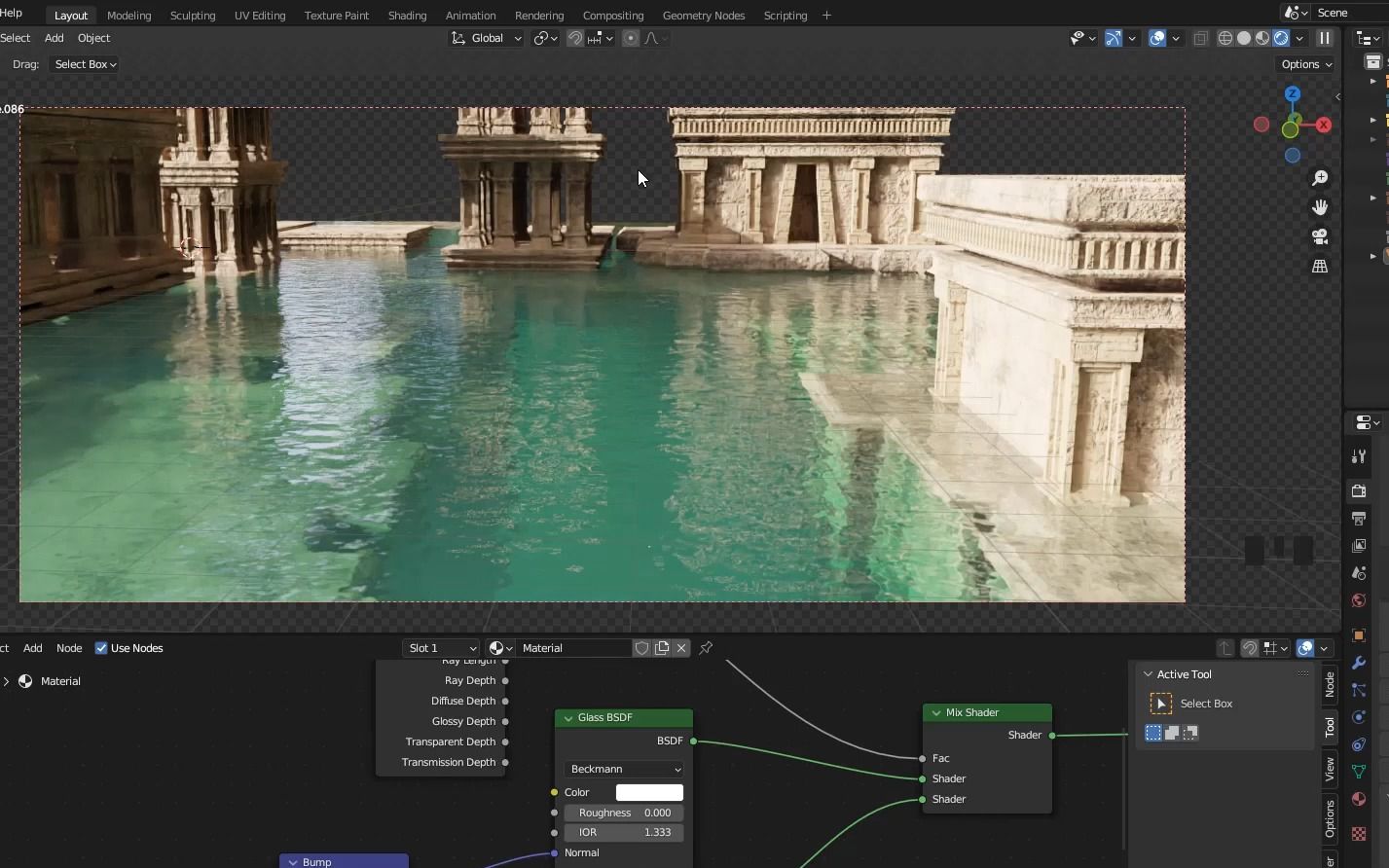Select the pan hand viewport icon
The height and width of the screenshot is (868, 1389).
[x=1320, y=207]
